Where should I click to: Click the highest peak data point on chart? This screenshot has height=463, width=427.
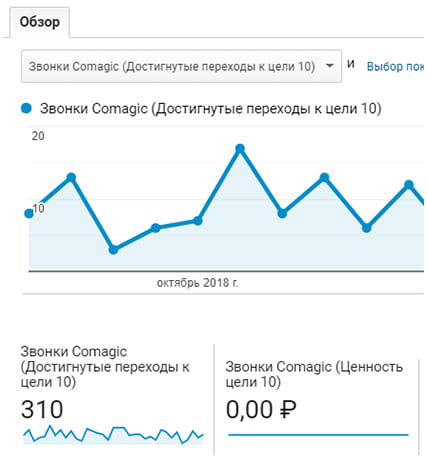pos(240,149)
